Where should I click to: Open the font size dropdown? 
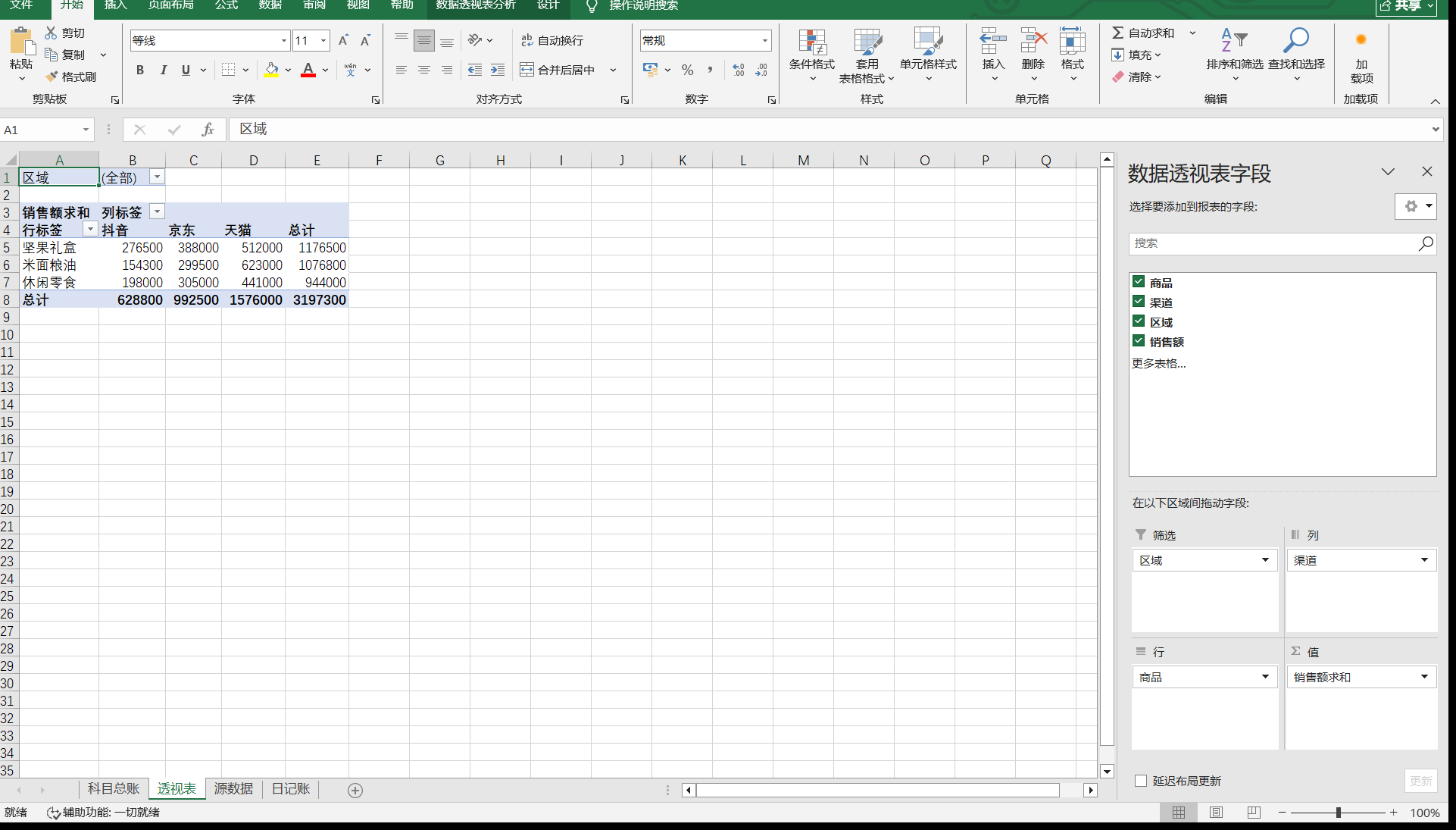click(323, 40)
